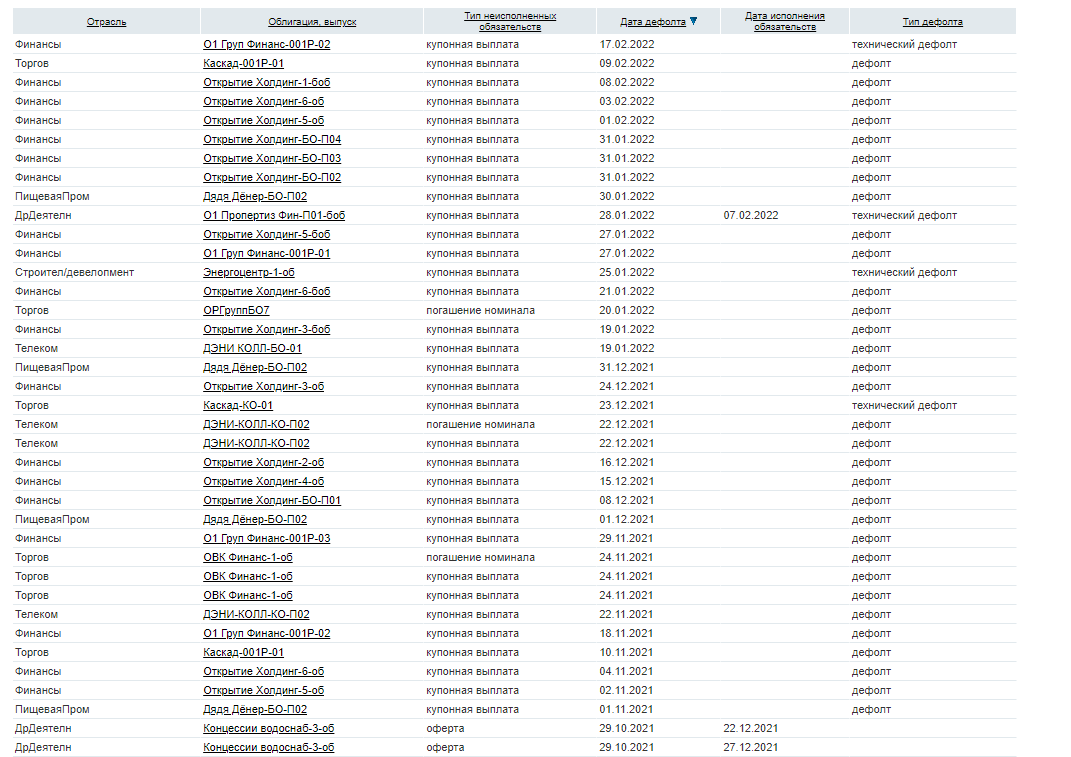
Task: Open ДЭНИ КОЛЛ-БО-01 bond link
Action: pos(252,348)
